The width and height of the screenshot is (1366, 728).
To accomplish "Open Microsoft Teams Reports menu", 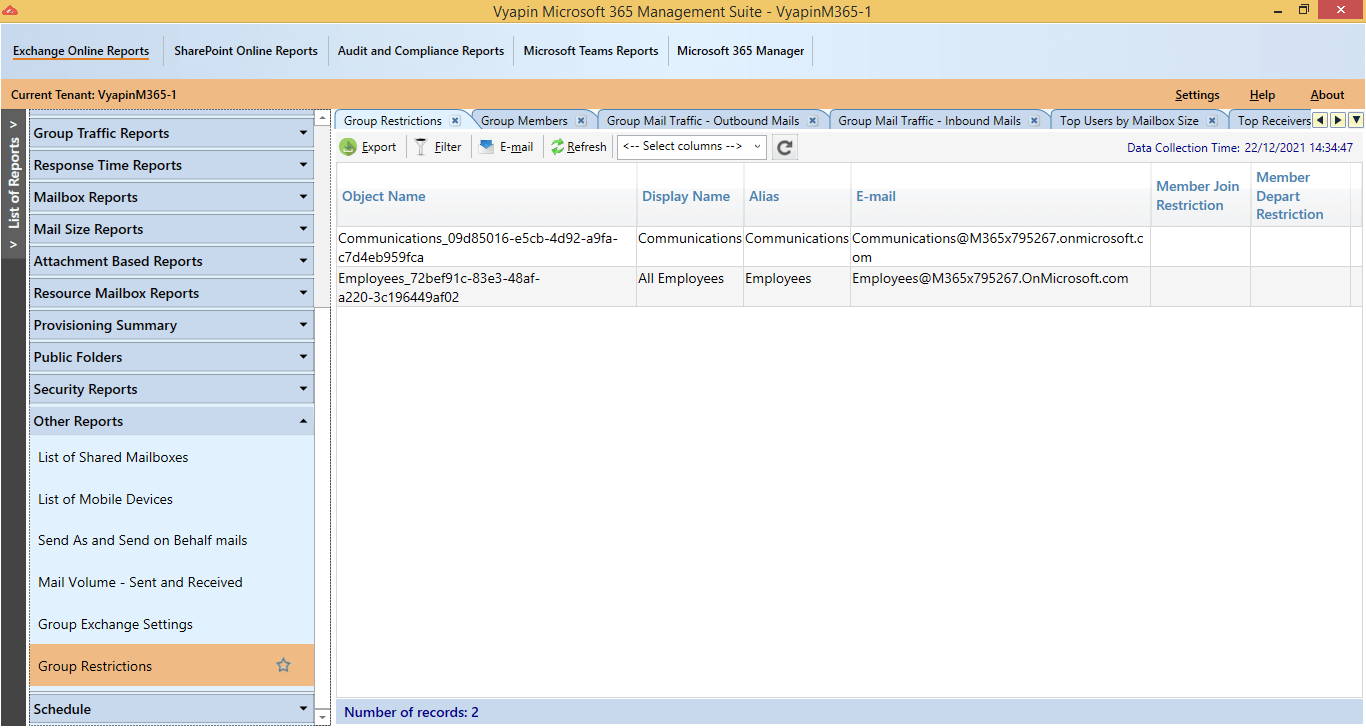I will (591, 51).
